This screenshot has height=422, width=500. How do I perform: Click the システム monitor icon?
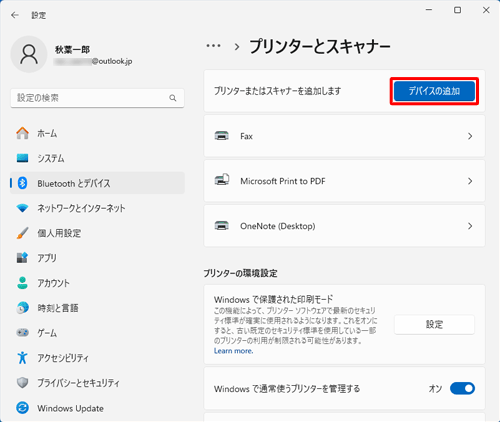click(22, 158)
